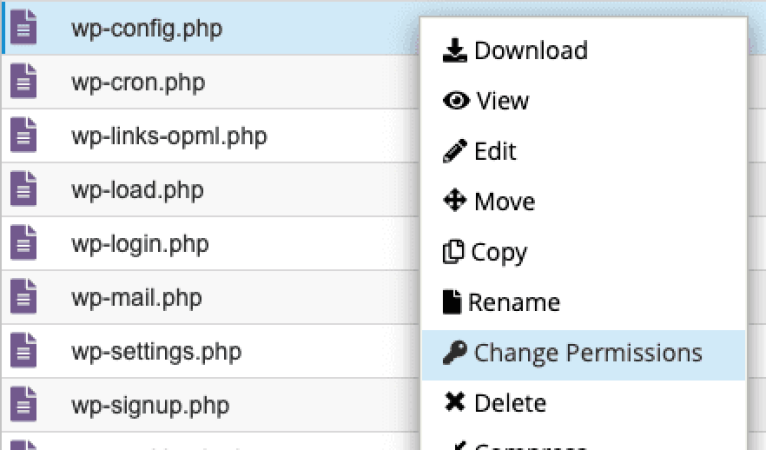Select the wp-login.php file
Image resolution: width=766 pixels, height=450 pixels.
click(140, 244)
